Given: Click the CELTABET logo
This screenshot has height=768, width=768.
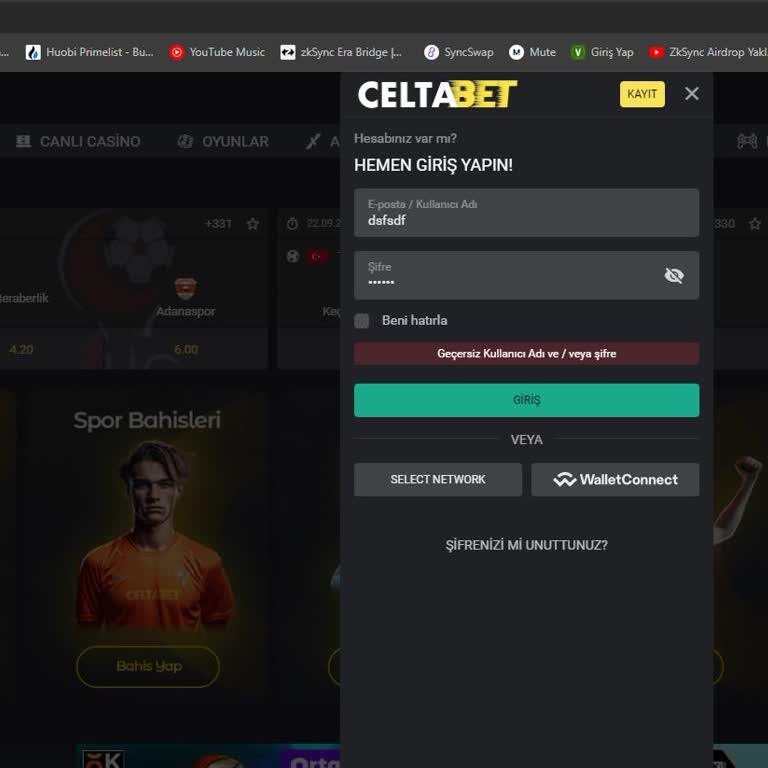Looking at the screenshot, I should (x=437, y=94).
